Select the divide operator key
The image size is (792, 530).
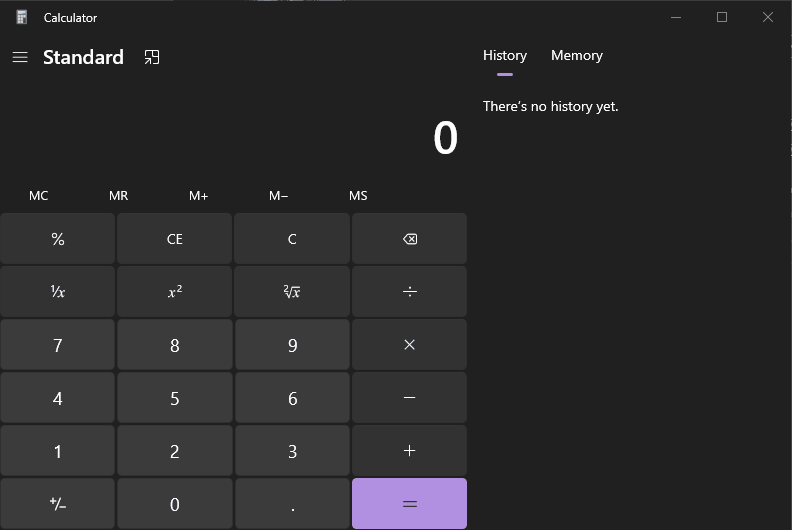410,292
